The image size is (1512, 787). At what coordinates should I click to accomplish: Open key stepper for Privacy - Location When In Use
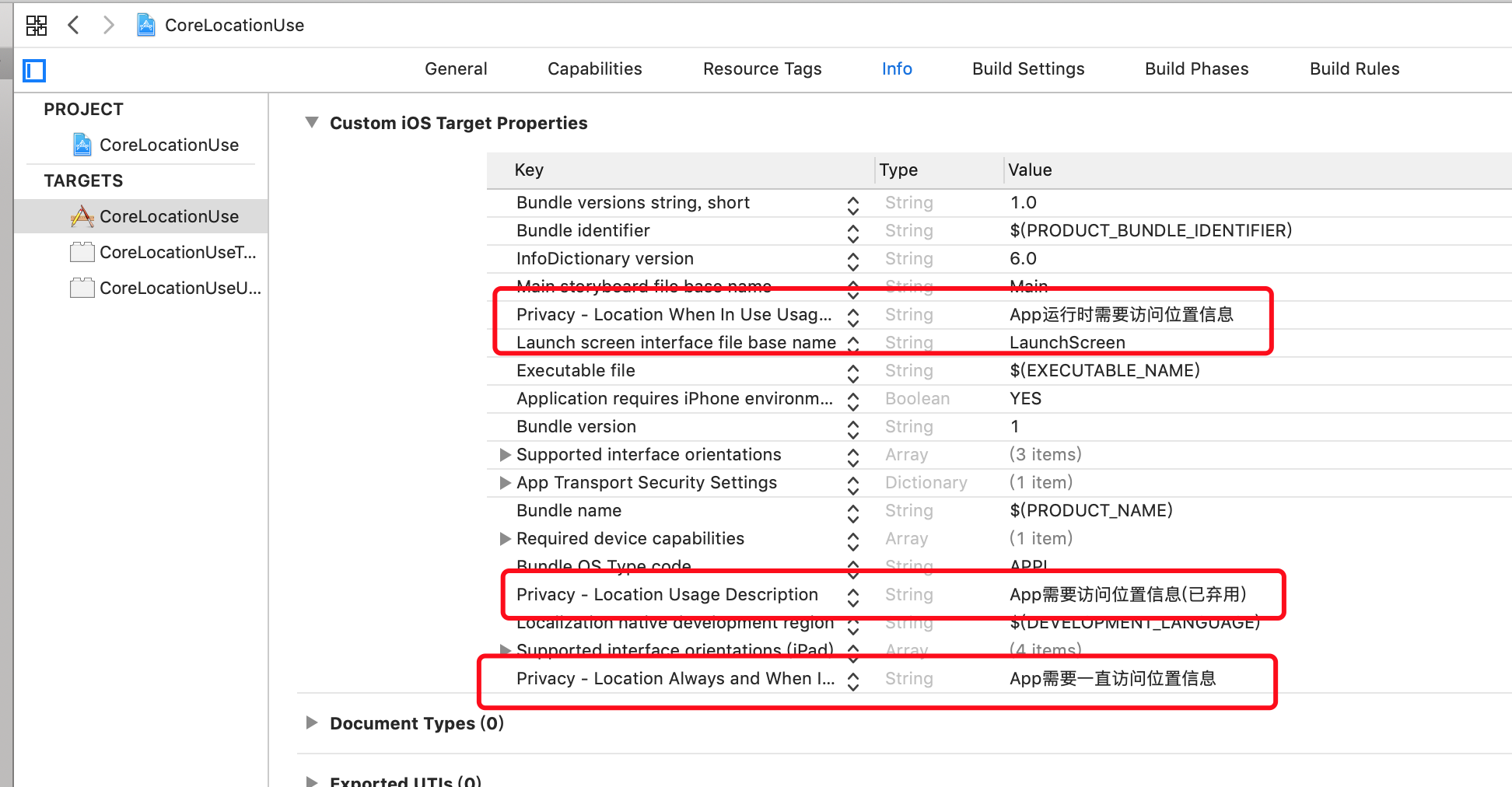[x=853, y=317]
